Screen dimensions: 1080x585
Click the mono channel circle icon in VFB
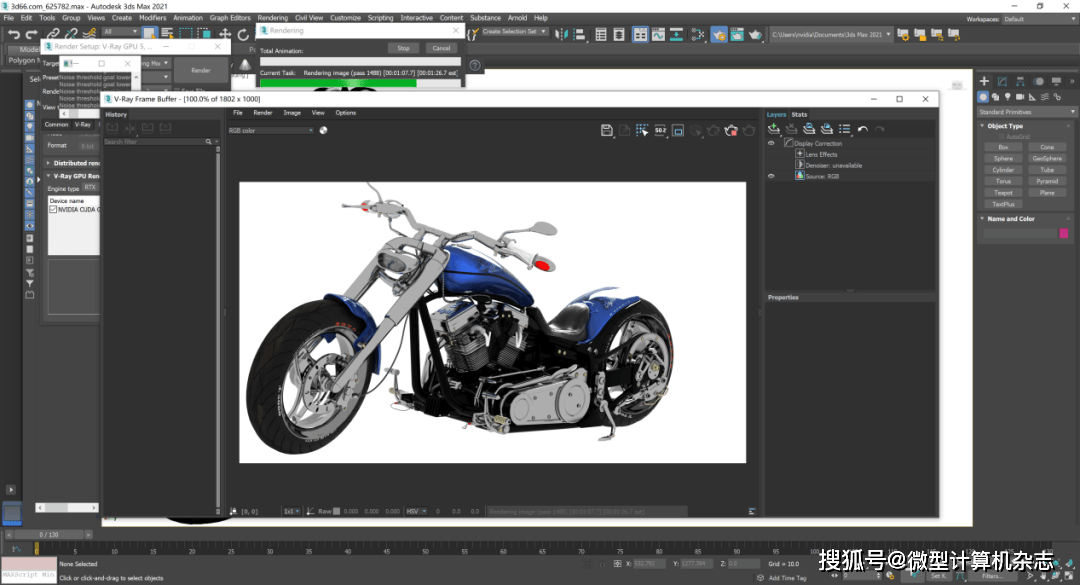point(323,130)
